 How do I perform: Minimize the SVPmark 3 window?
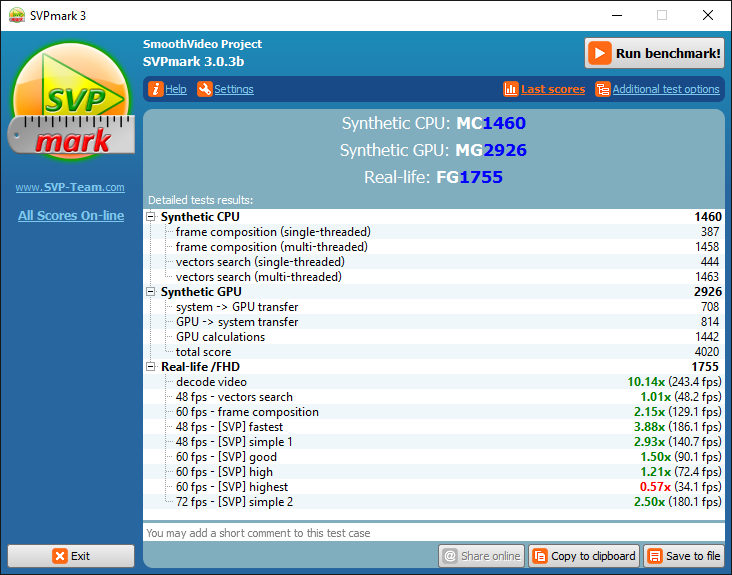tap(617, 15)
